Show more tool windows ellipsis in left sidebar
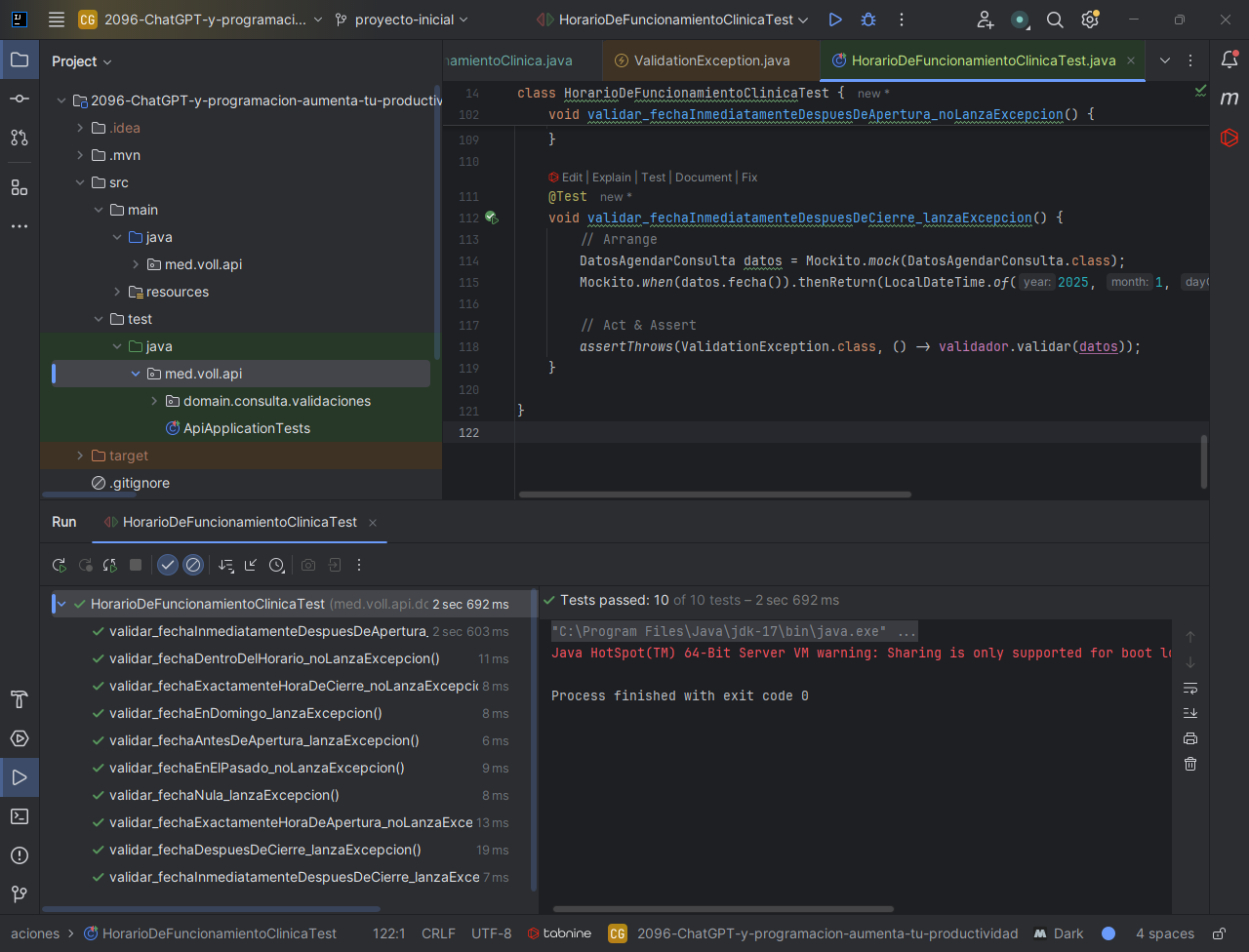The width and height of the screenshot is (1249, 952). pos(20,225)
